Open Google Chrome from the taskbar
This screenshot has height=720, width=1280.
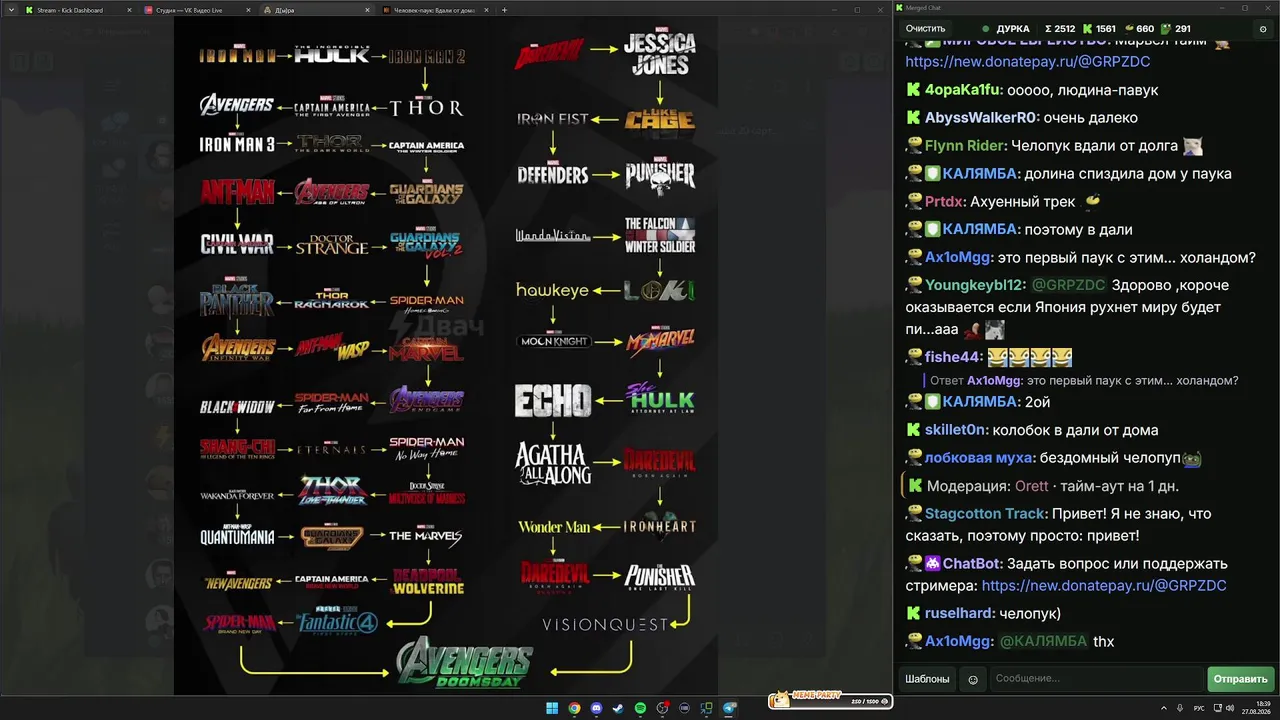pos(574,709)
